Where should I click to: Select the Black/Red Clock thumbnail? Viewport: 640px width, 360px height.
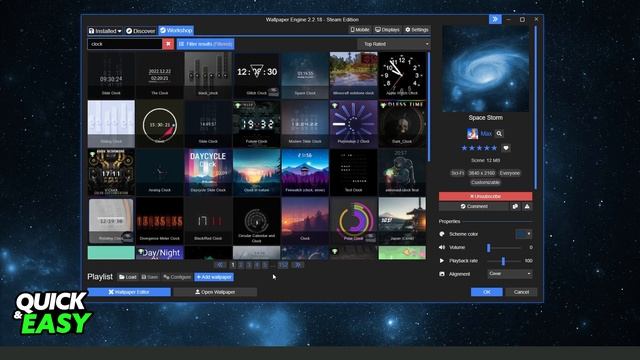point(208,220)
